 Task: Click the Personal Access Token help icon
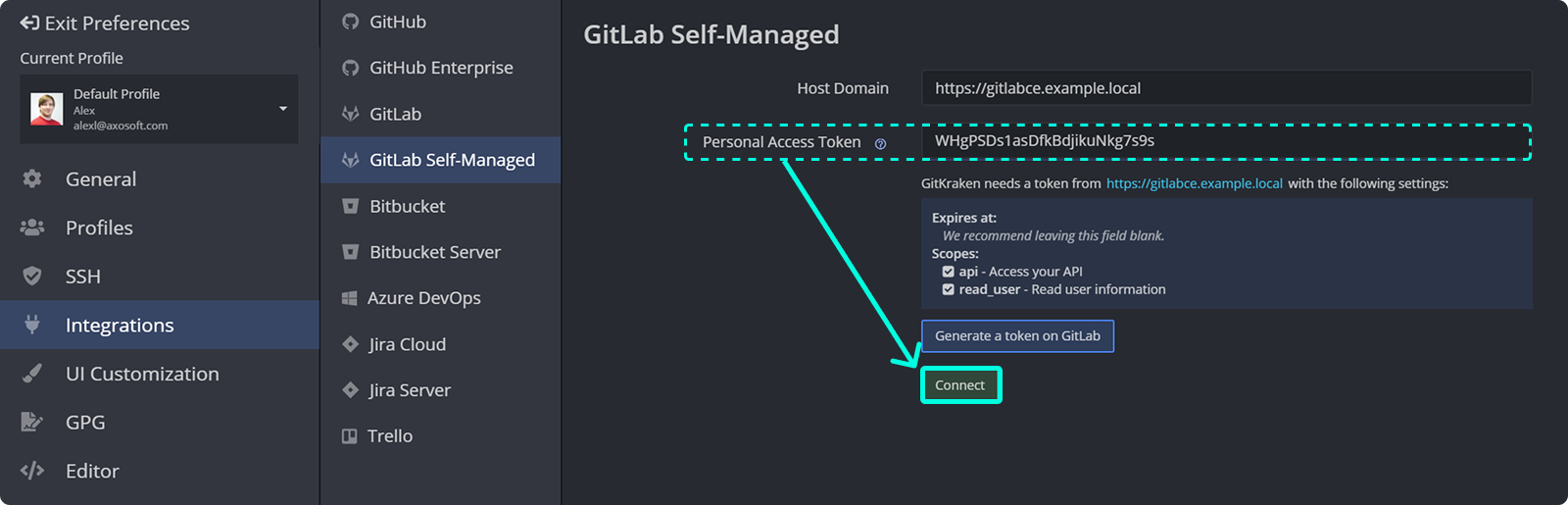pyautogui.click(x=880, y=144)
